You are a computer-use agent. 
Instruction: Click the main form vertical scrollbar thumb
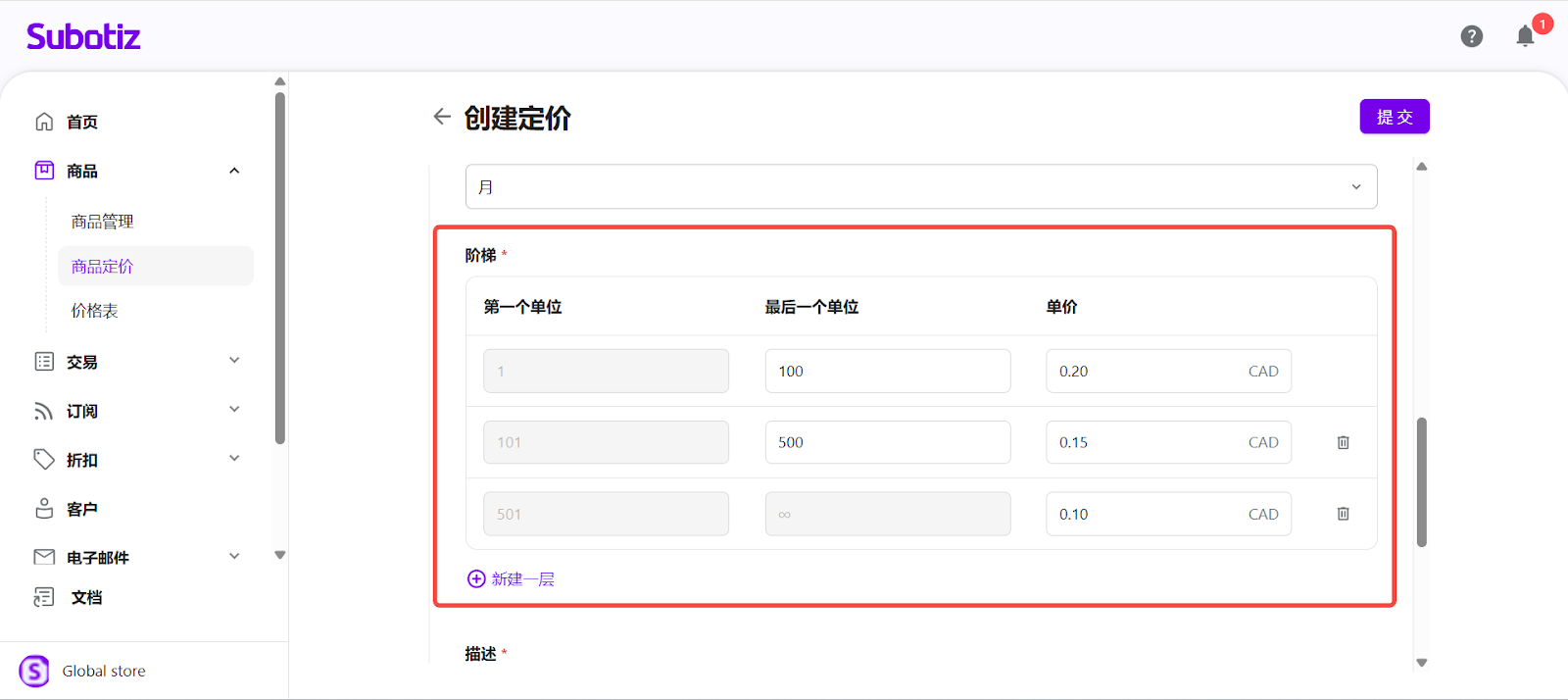click(1421, 481)
